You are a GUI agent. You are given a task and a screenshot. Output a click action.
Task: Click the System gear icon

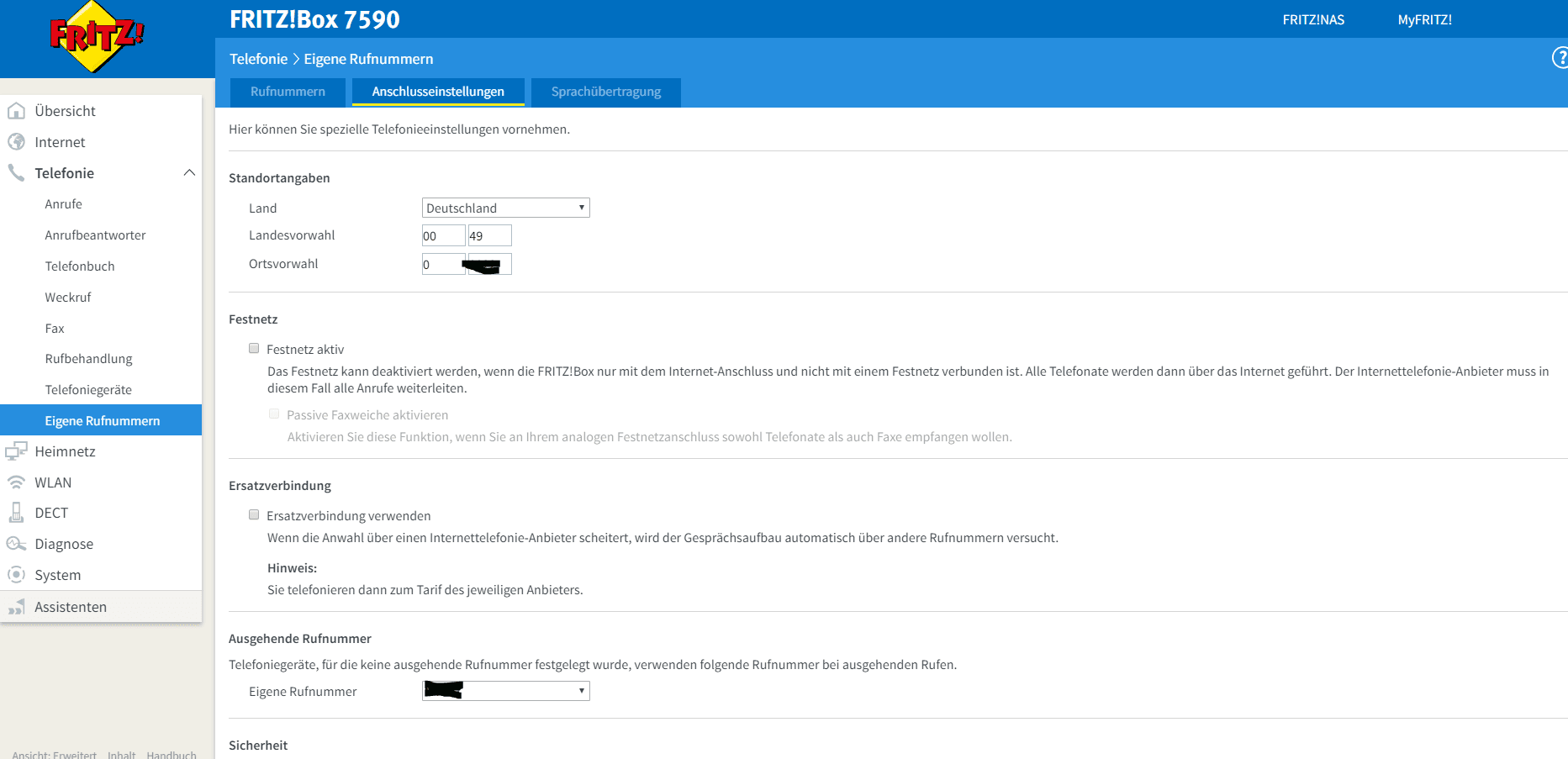(16, 575)
